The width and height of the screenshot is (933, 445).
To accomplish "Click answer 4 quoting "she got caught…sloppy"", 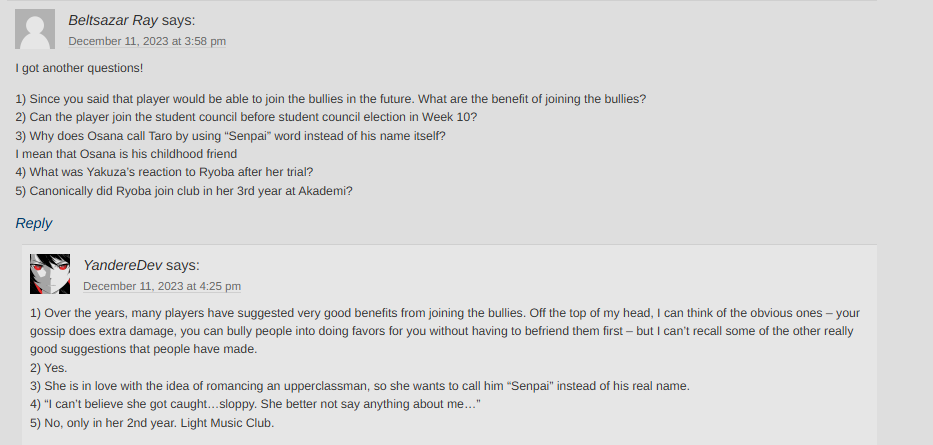I will click(256, 404).
